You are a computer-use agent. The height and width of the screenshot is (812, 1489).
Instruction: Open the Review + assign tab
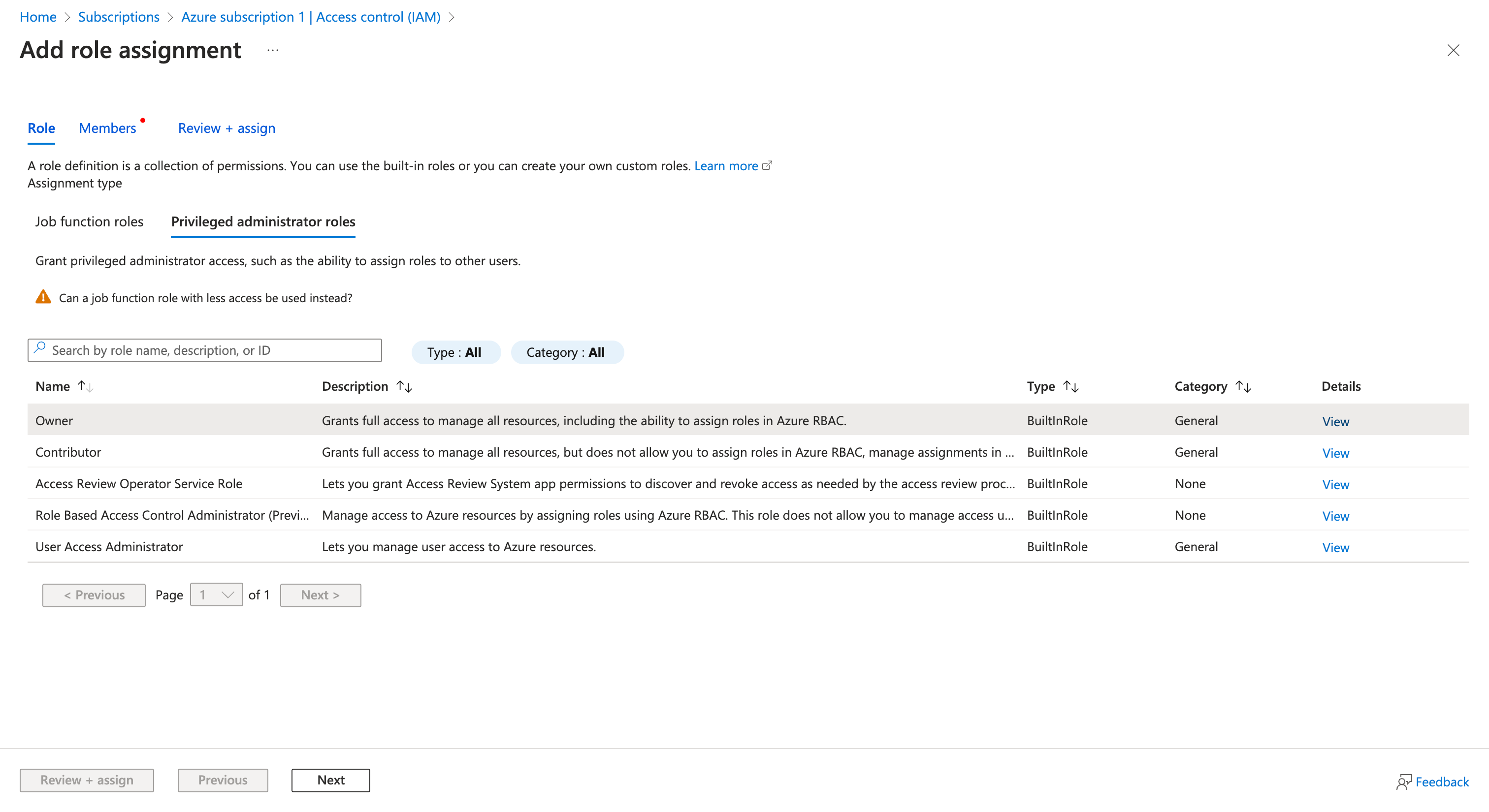coord(226,128)
